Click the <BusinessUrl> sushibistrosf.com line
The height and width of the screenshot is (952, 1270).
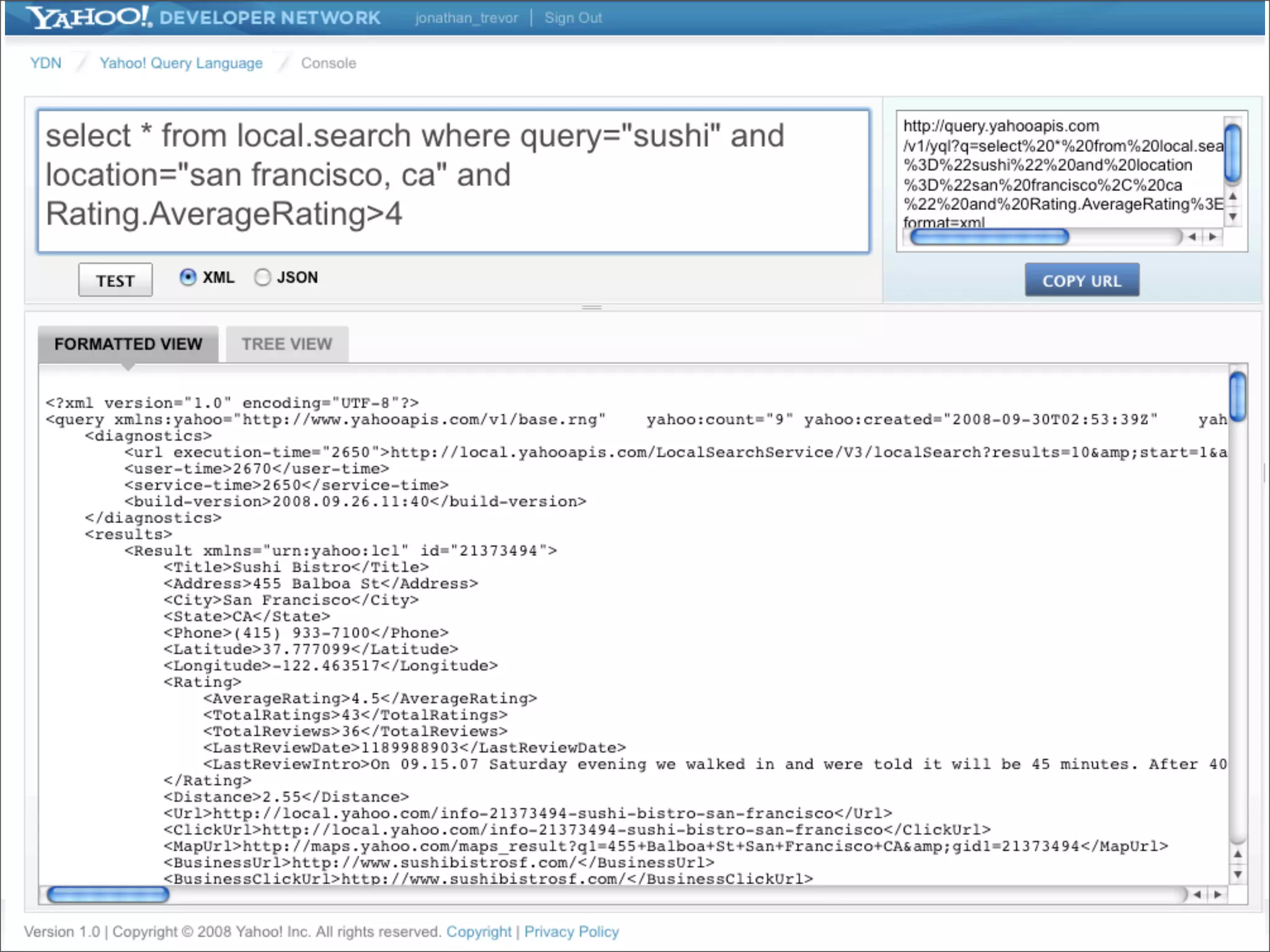[439, 863]
